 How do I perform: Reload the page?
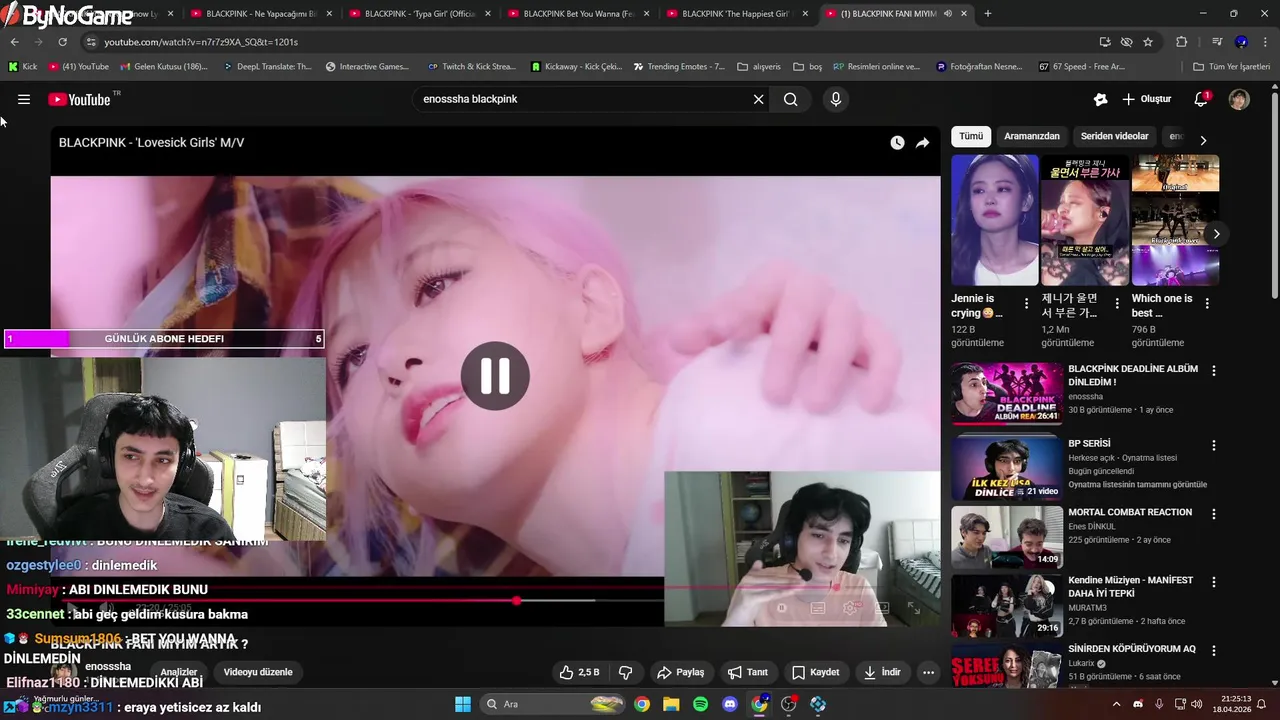[62, 42]
